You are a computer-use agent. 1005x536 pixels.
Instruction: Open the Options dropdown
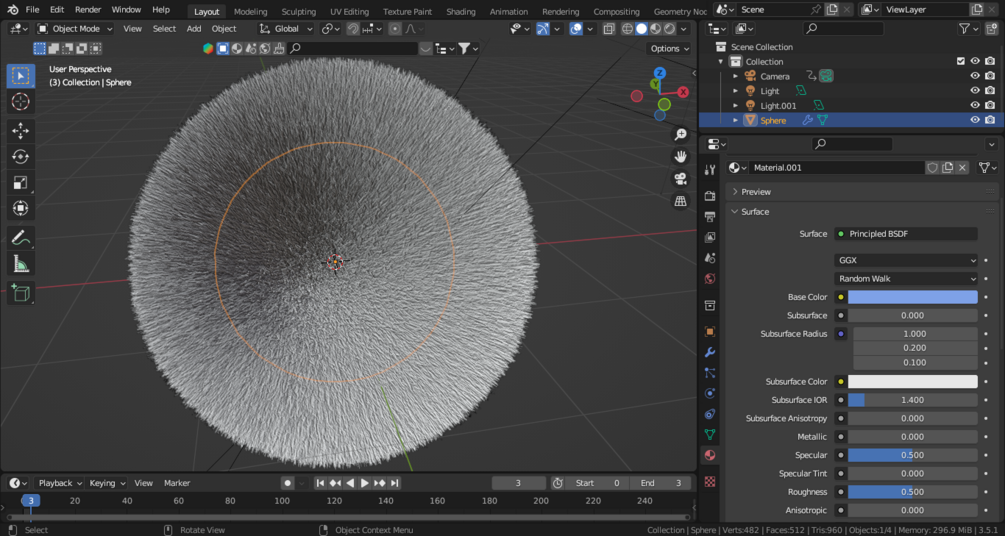[x=669, y=48]
